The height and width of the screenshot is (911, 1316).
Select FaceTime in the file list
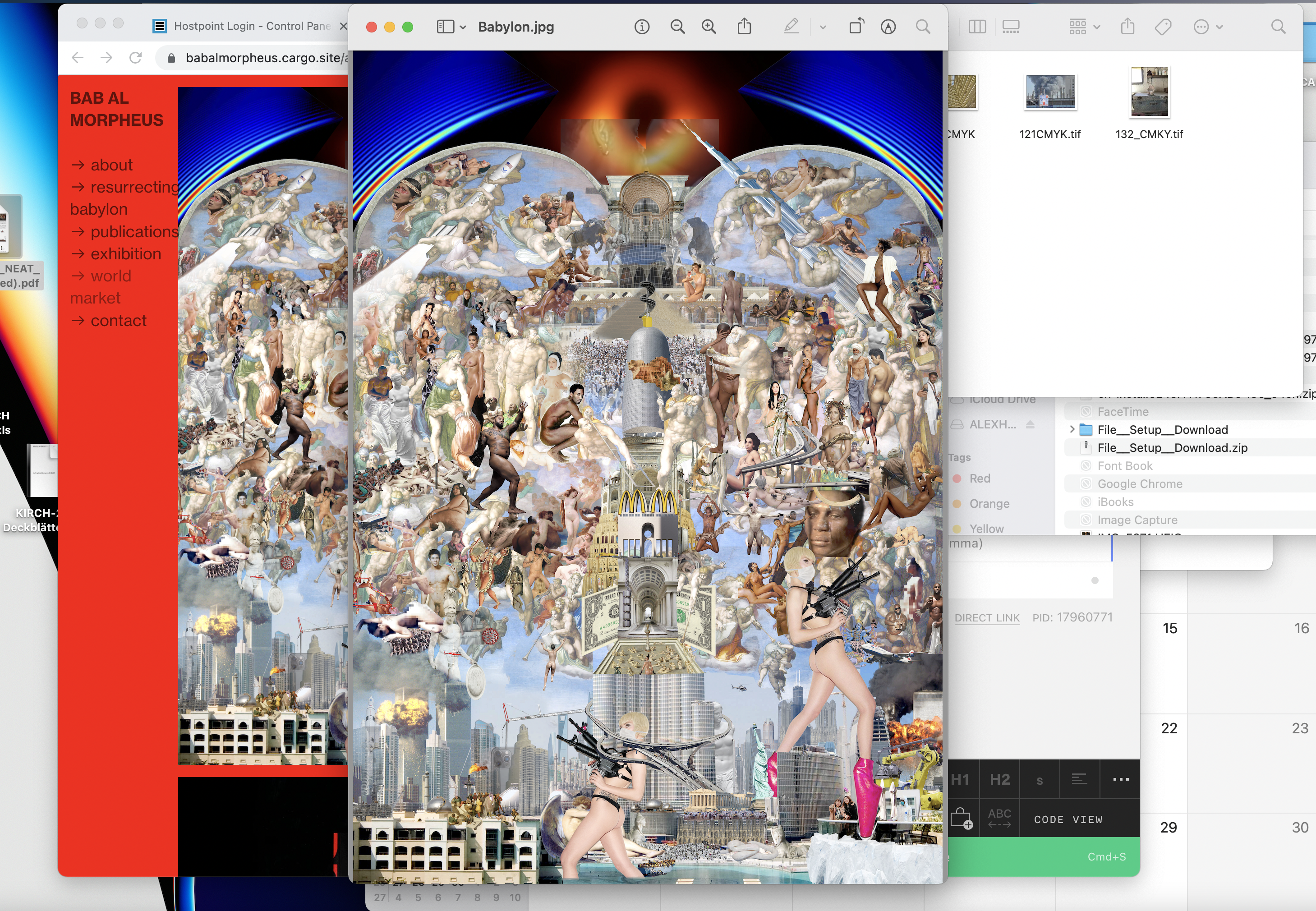tap(1123, 412)
